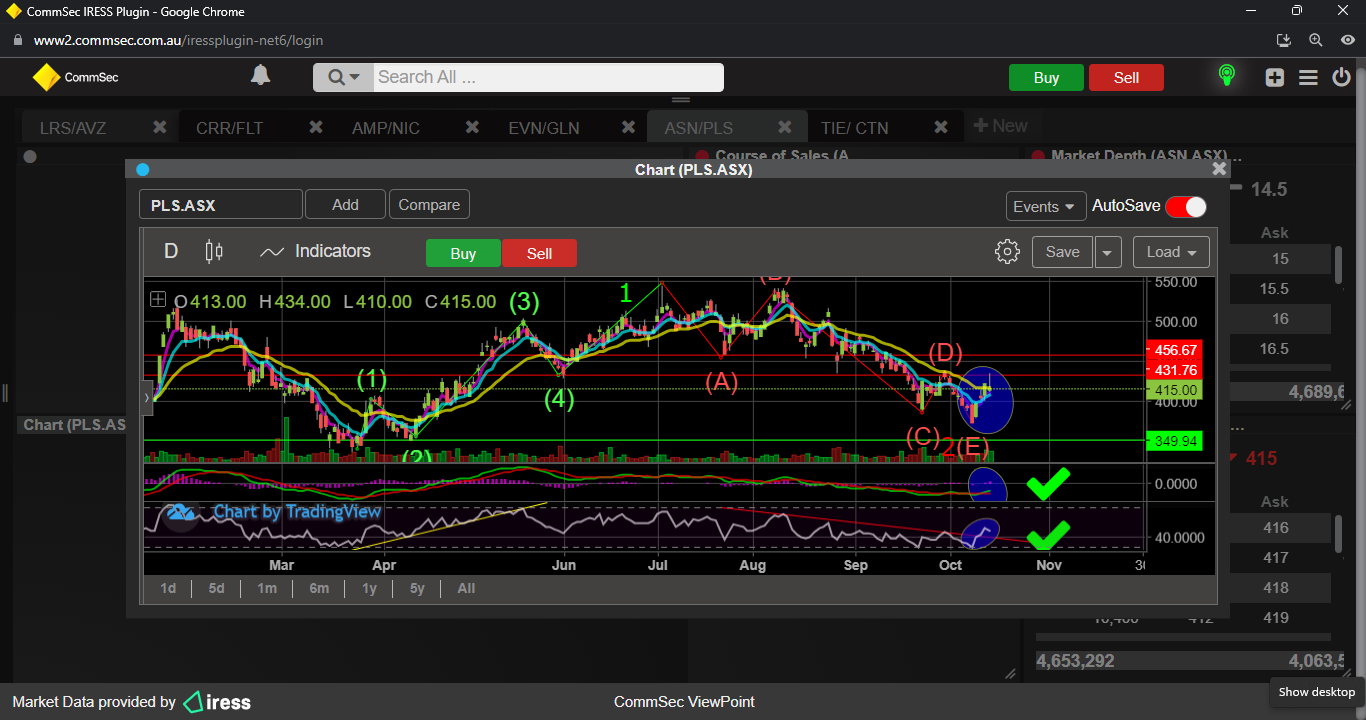Close the Chart (PLS.ASX) window
The width and height of the screenshot is (1366, 720).
click(1219, 169)
